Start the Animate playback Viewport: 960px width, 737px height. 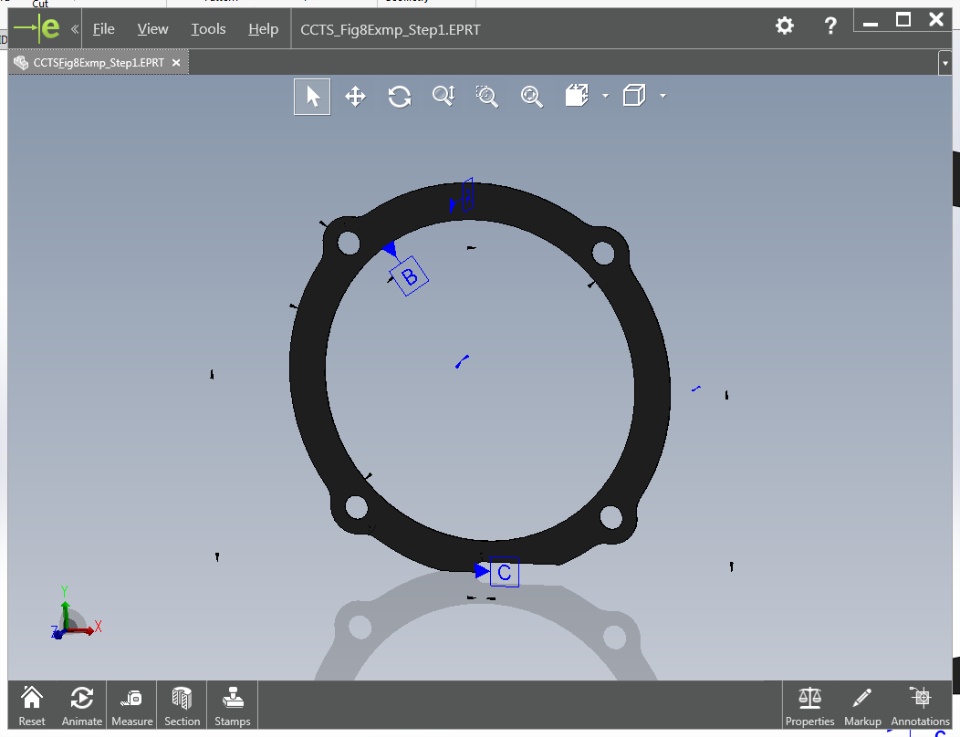click(x=81, y=705)
